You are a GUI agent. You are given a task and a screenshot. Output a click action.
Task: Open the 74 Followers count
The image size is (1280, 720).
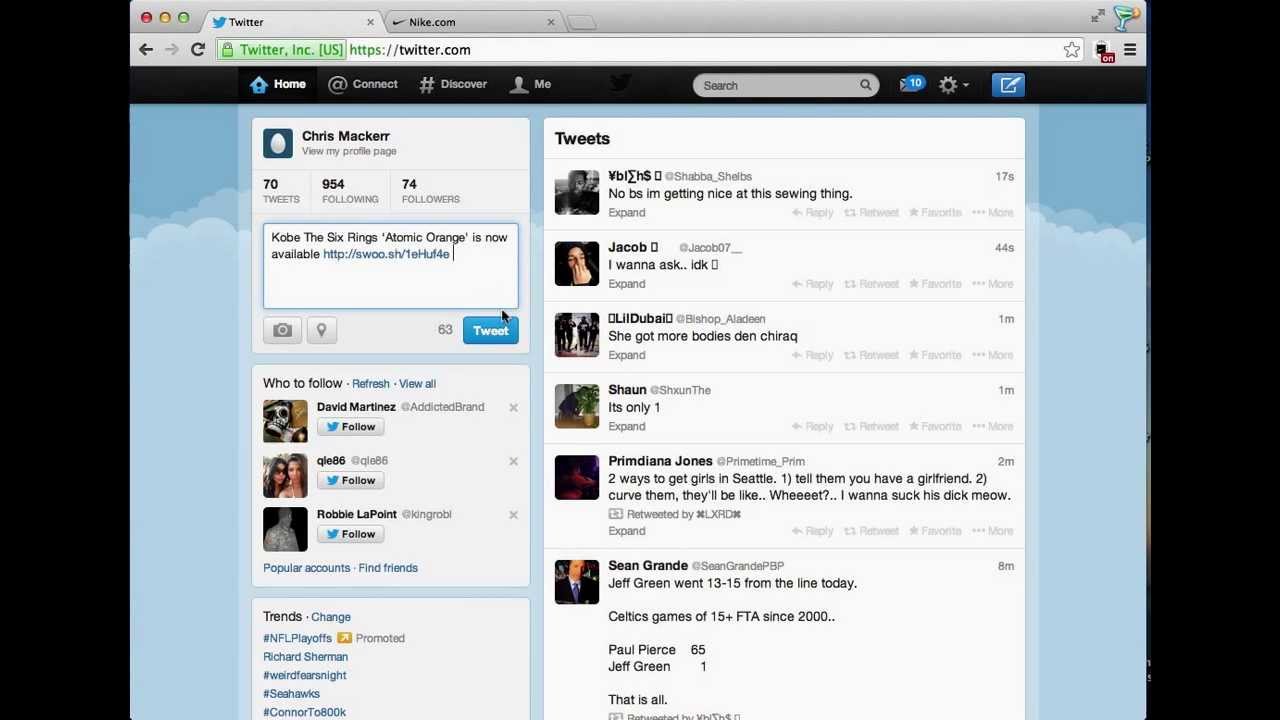click(x=430, y=190)
